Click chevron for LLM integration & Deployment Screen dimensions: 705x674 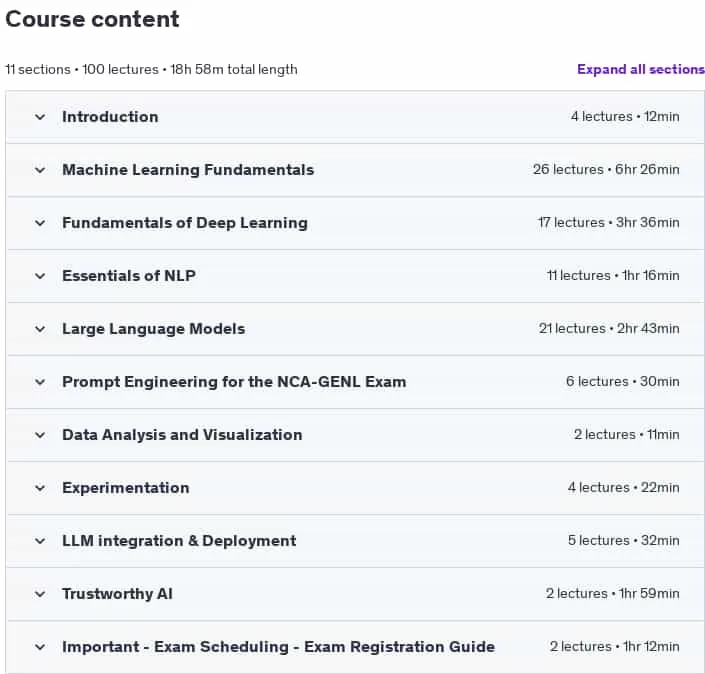point(40,541)
